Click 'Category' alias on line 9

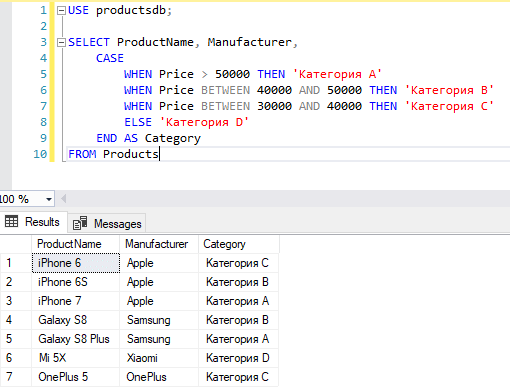pyautogui.click(x=173, y=138)
